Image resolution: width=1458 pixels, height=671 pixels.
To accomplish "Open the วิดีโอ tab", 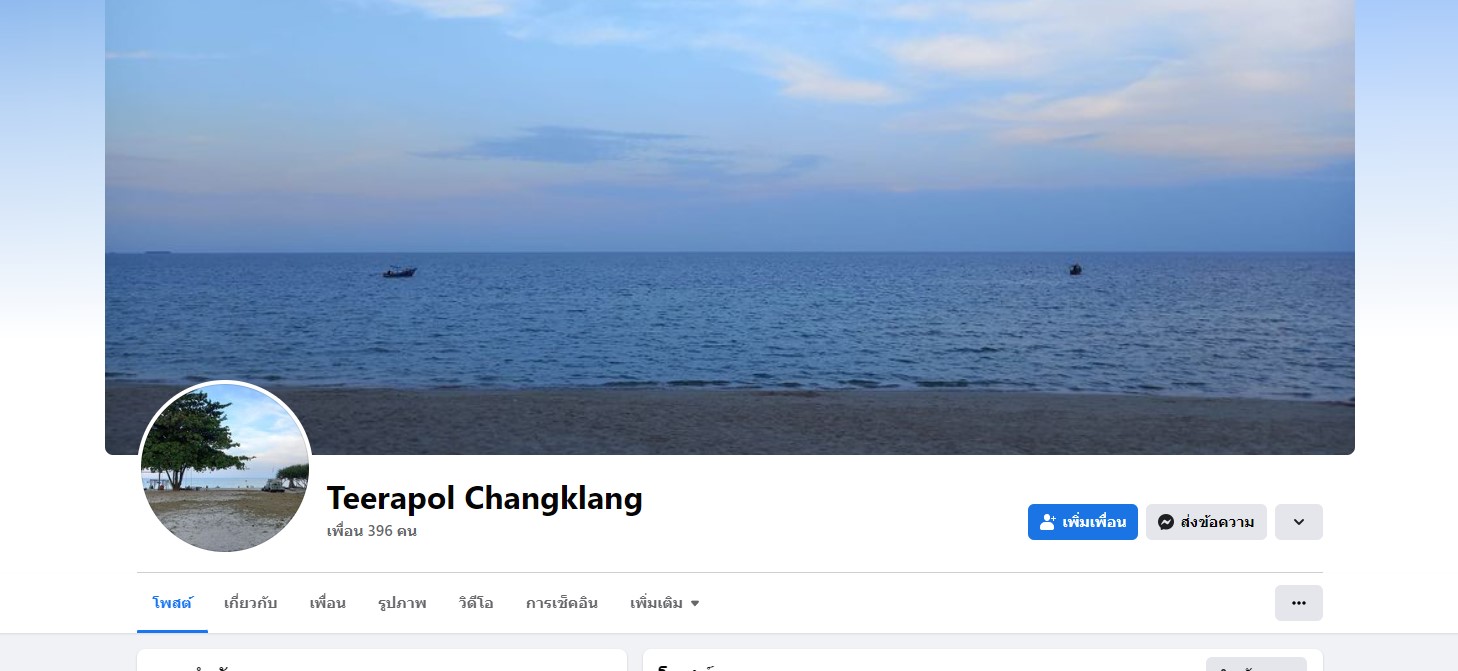I will point(476,603).
